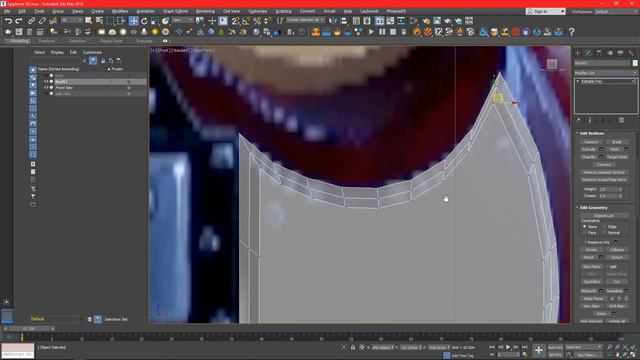Screen dimensions: 640x360
Task: Click the QuickSlice button
Action: click(x=591, y=282)
